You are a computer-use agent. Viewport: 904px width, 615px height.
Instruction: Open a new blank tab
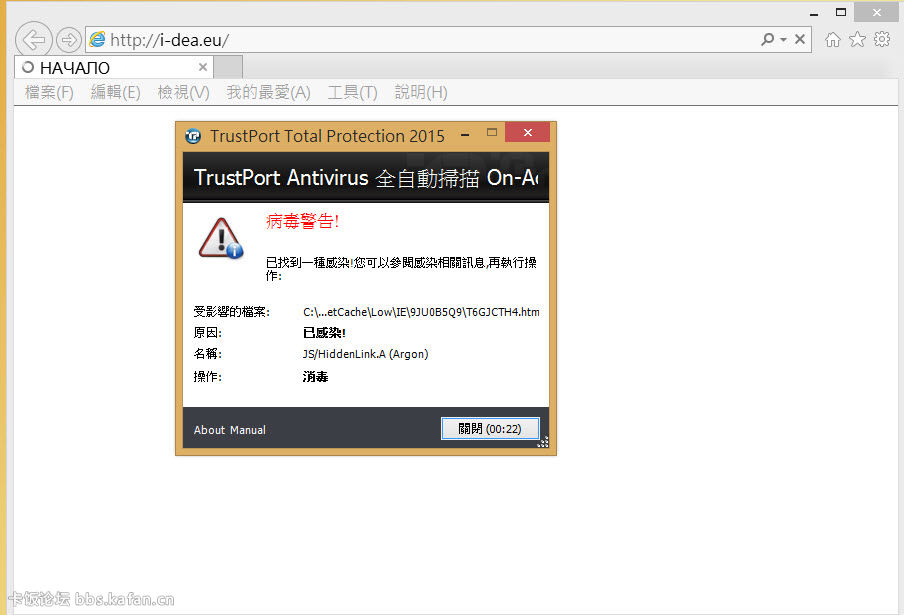click(229, 68)
